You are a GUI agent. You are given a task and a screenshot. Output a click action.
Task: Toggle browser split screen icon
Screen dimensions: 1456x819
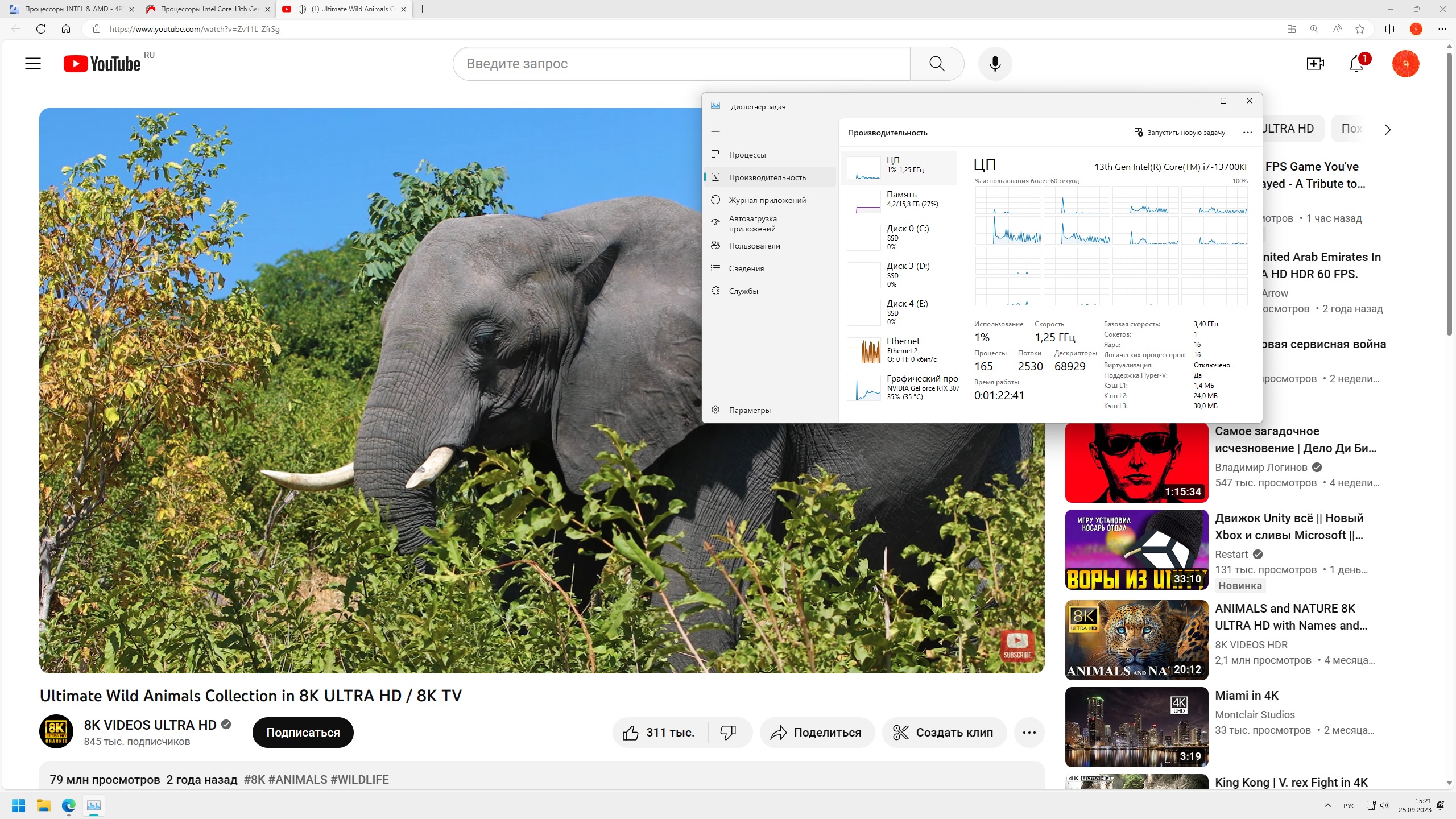click(x=1389, y=29)
